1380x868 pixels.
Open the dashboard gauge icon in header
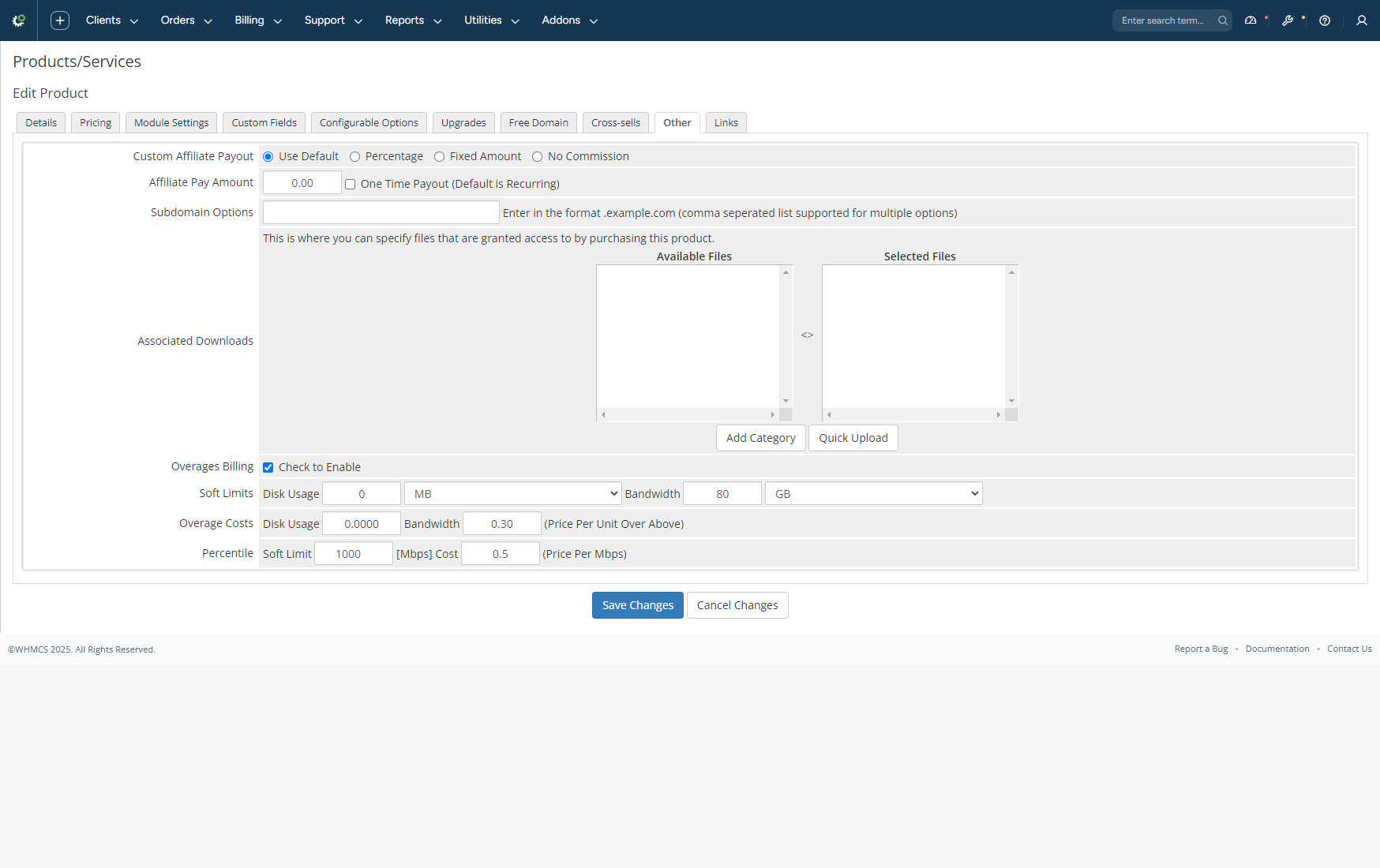(x=1251, y=21)
